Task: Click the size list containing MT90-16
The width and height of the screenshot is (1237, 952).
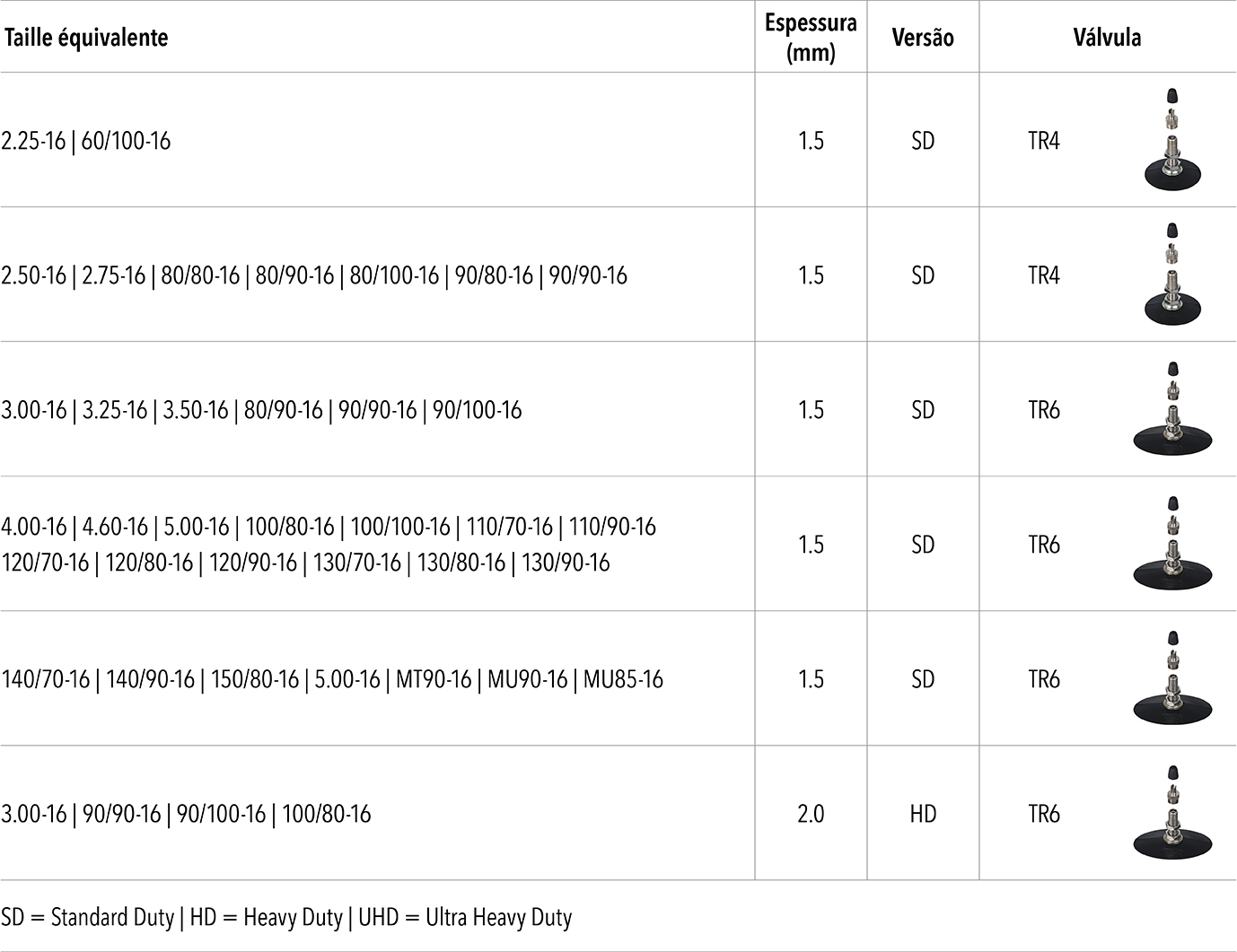Action: click(x=332, y=679)
